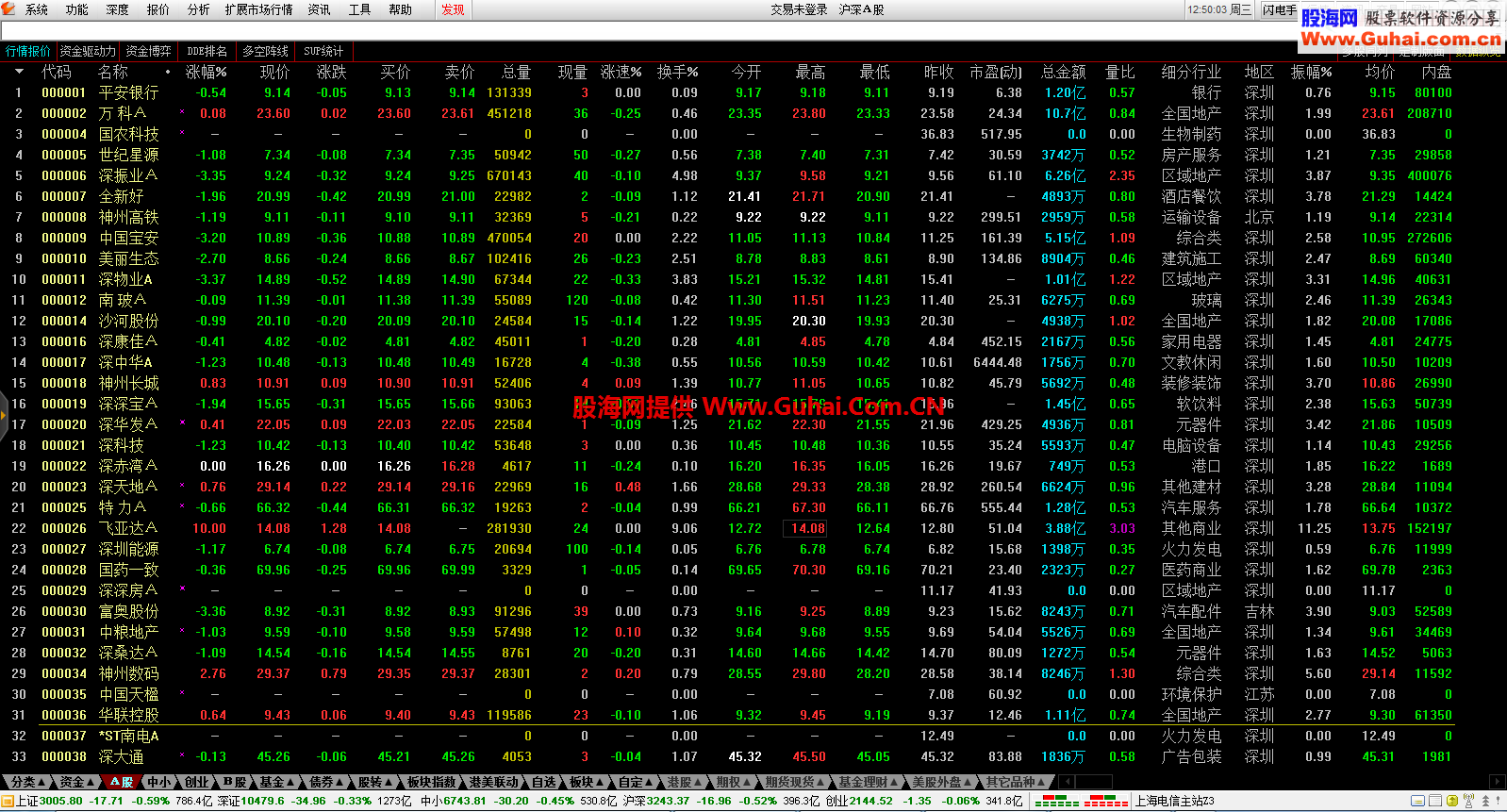Image resolution: width=1507 pixels, height=812 pixels.
Task: Click the 创业 index status entry
Action: point(922,801)
